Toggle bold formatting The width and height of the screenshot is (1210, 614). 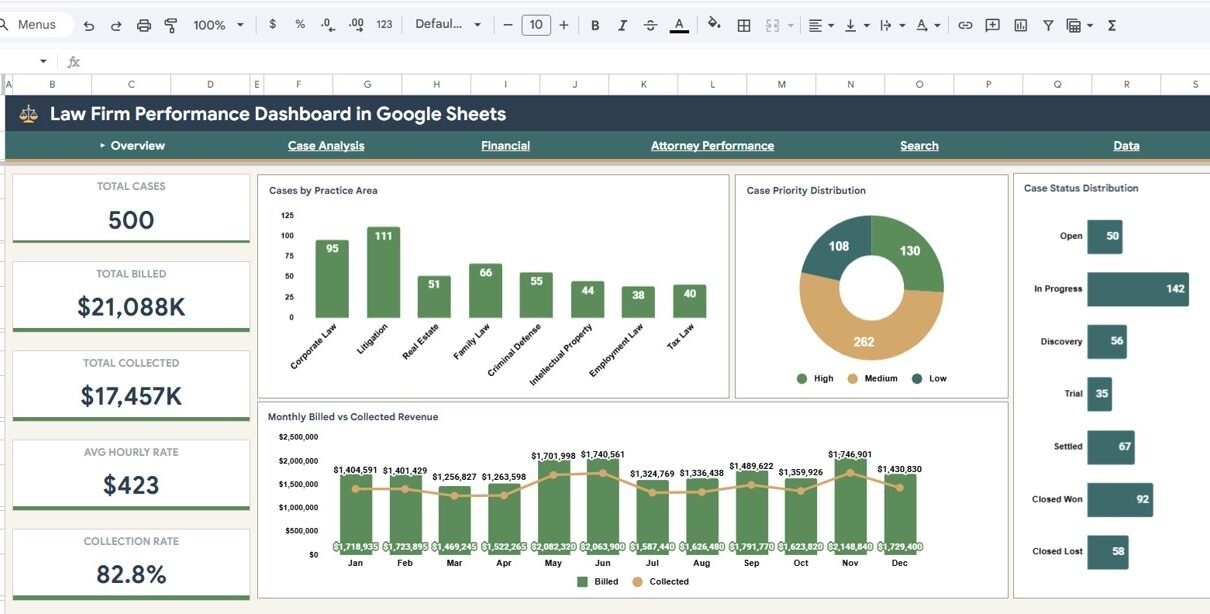tap(595, 25)
